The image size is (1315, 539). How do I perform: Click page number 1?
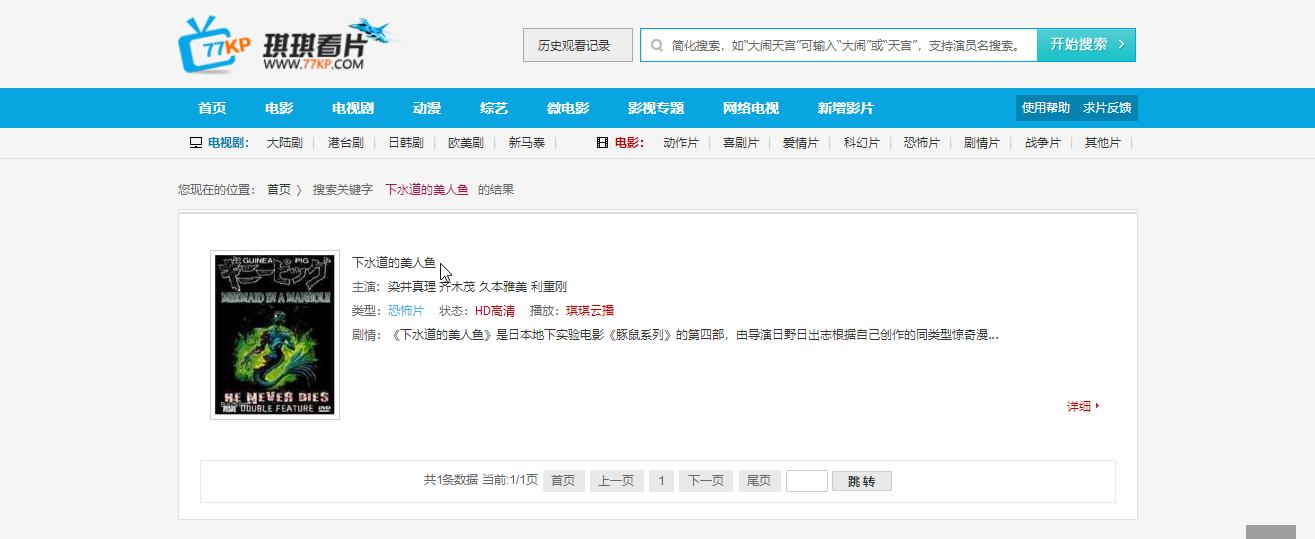[661, 481]
